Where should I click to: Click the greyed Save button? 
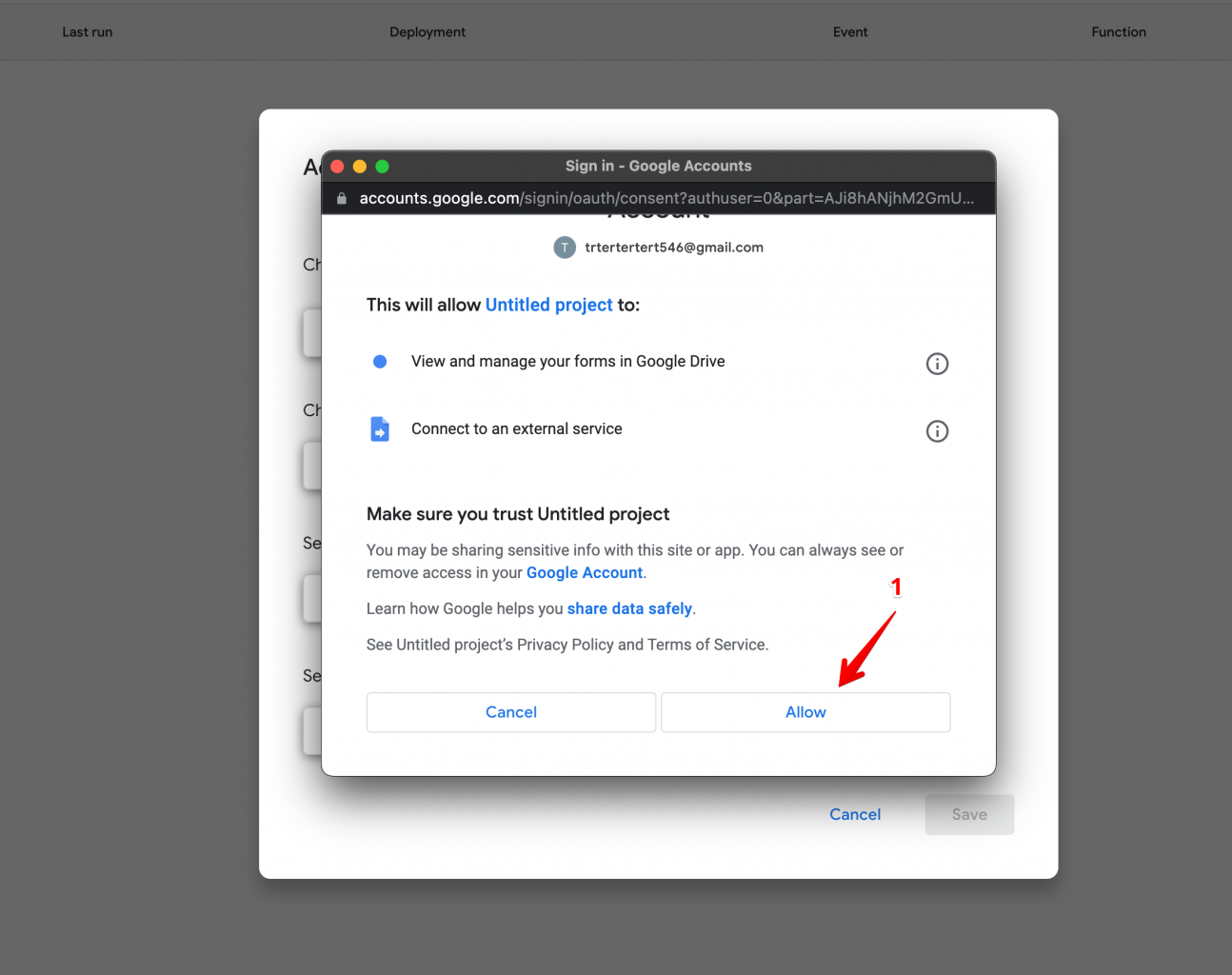(969, 815)
